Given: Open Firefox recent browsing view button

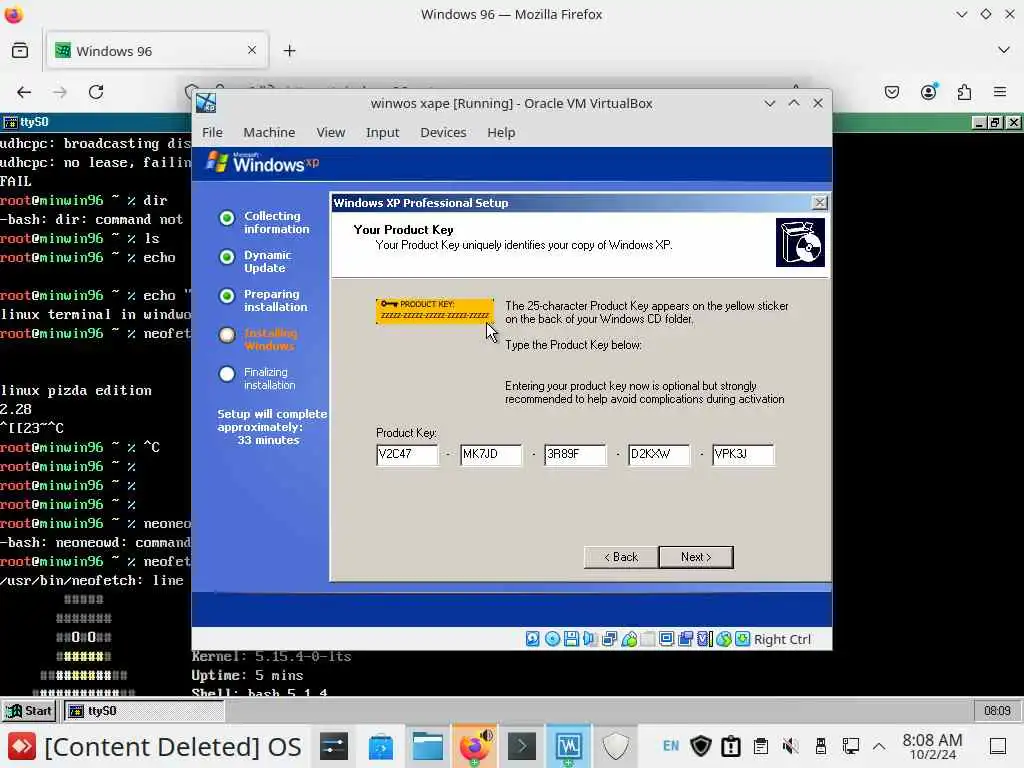Looking at the screenshot, I should (x=20, y=50).
